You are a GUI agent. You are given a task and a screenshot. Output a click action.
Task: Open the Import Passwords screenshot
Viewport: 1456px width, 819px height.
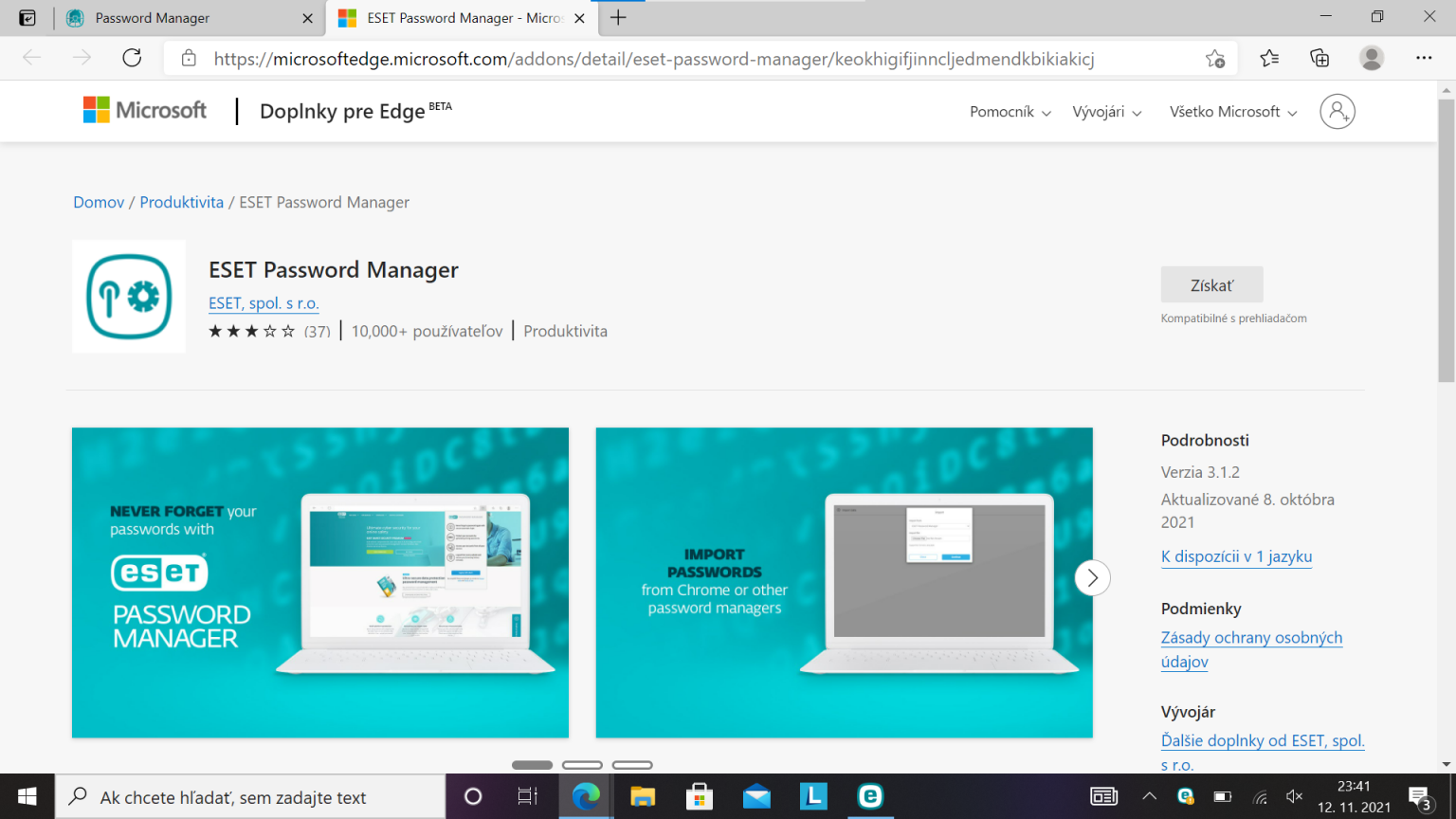844,582
